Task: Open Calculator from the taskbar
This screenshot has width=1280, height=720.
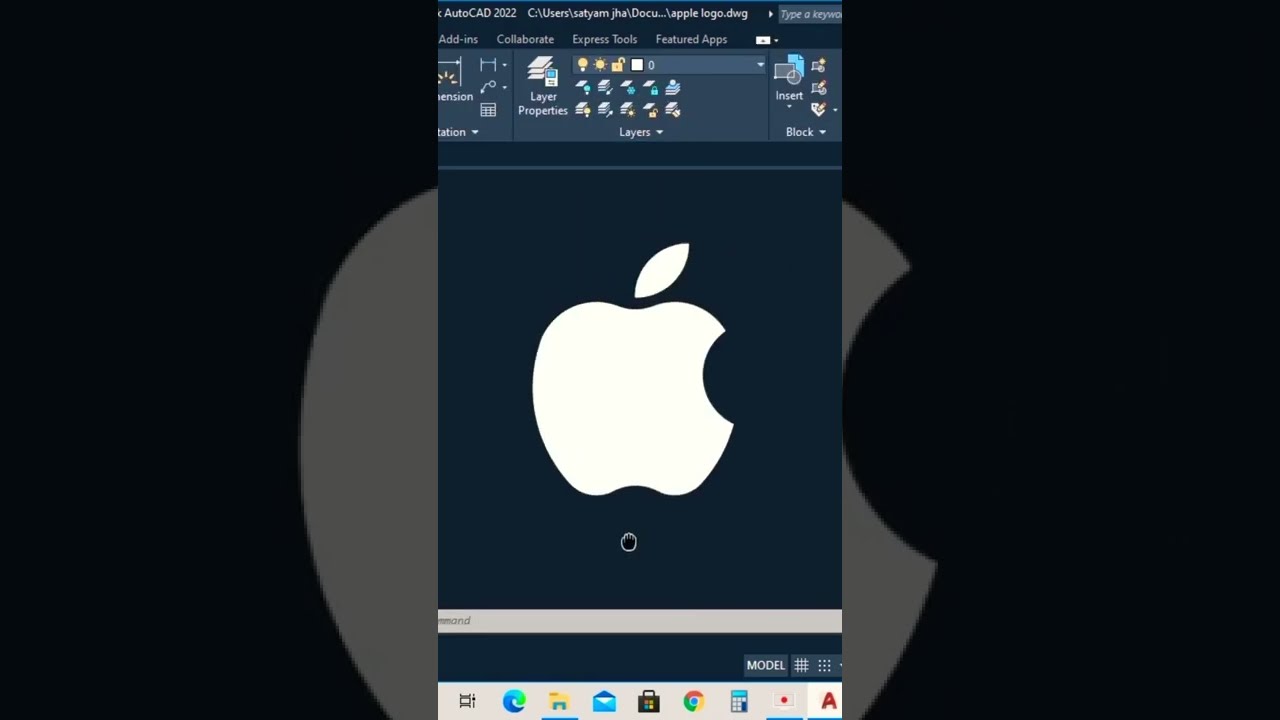Action: [739, 701]
